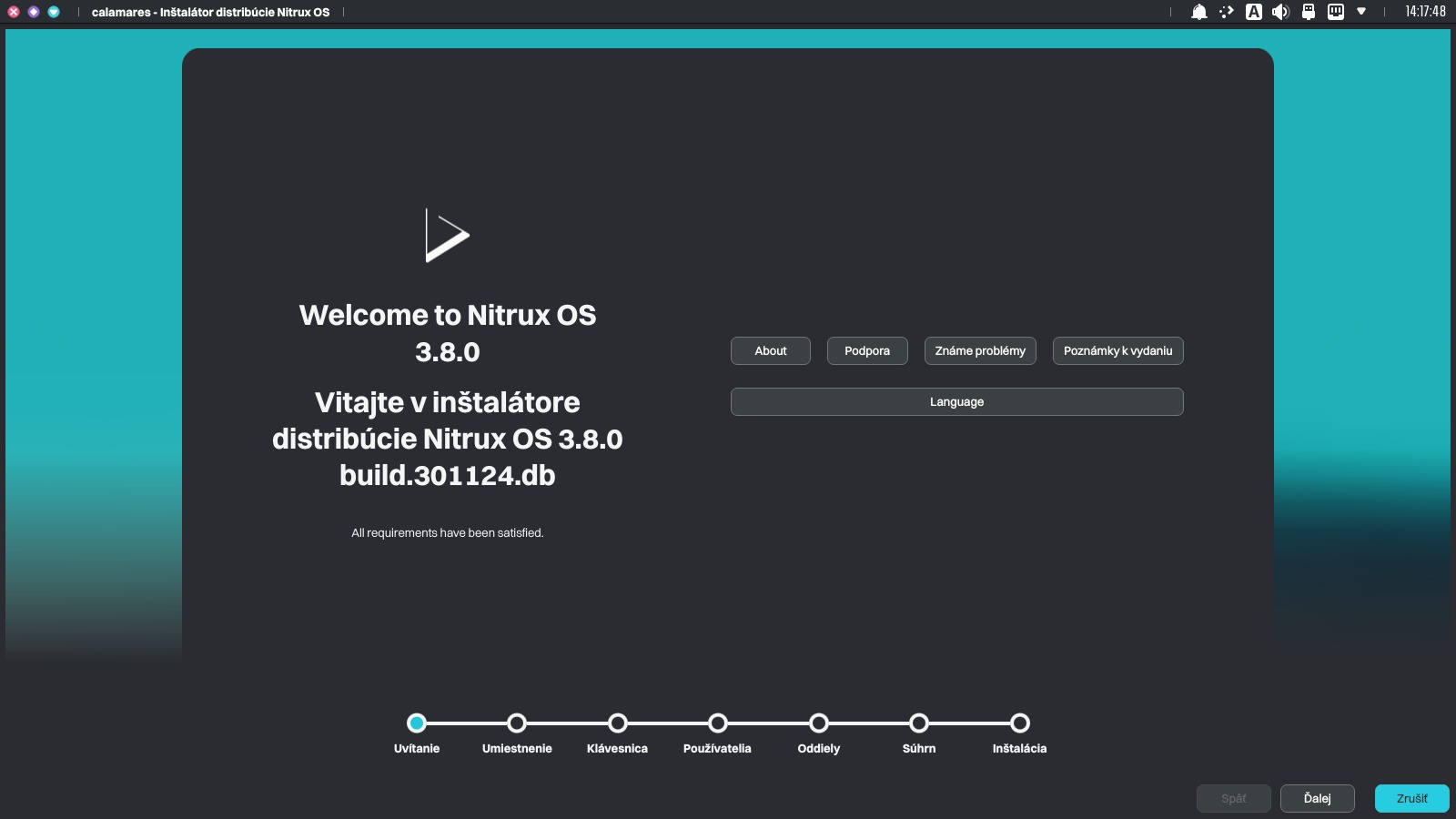1456x819 pixels.
Task: Select the Klávesnica step marker
Action: pos(618,723)
